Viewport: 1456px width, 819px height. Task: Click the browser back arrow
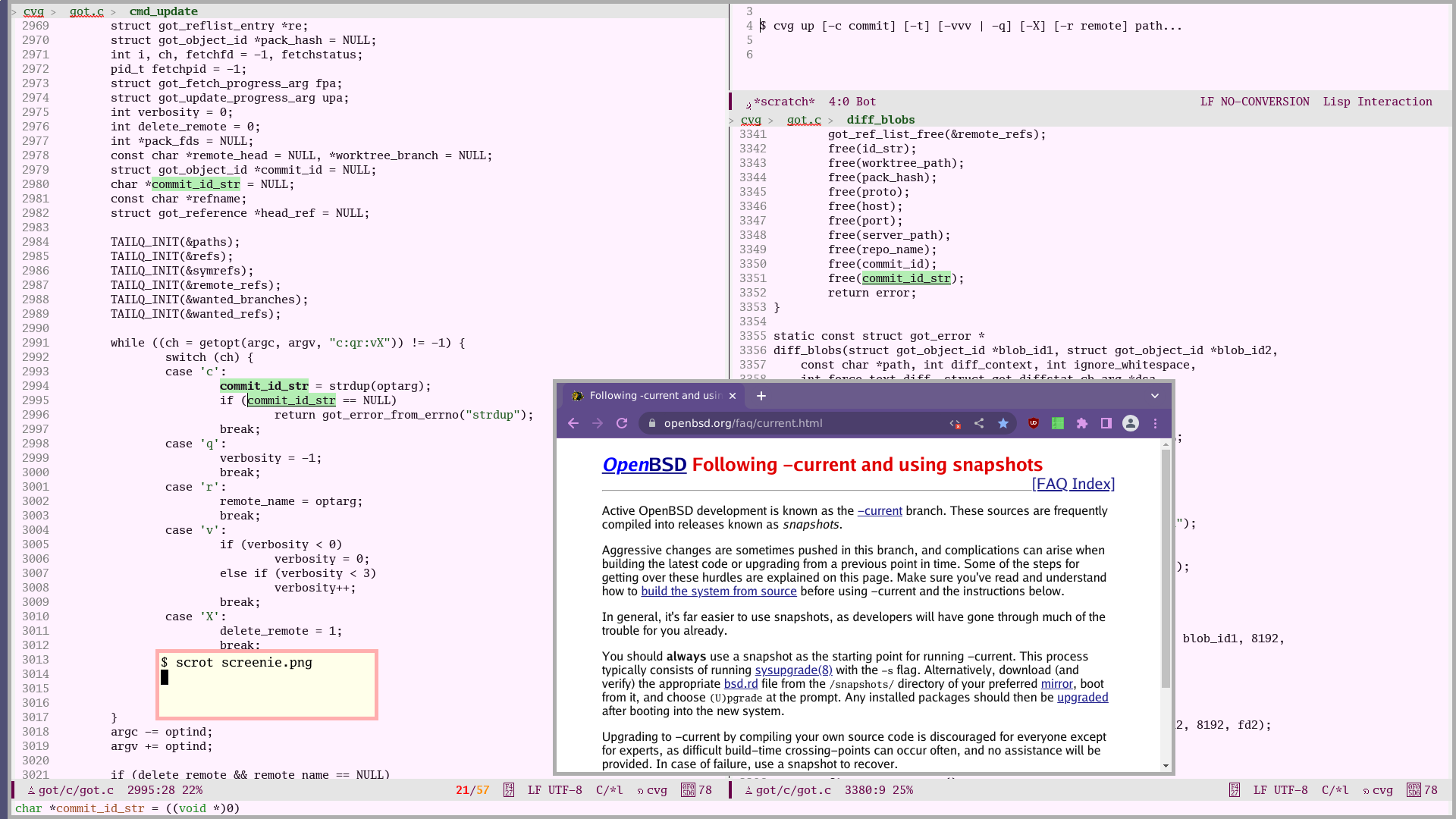(573, 423)
